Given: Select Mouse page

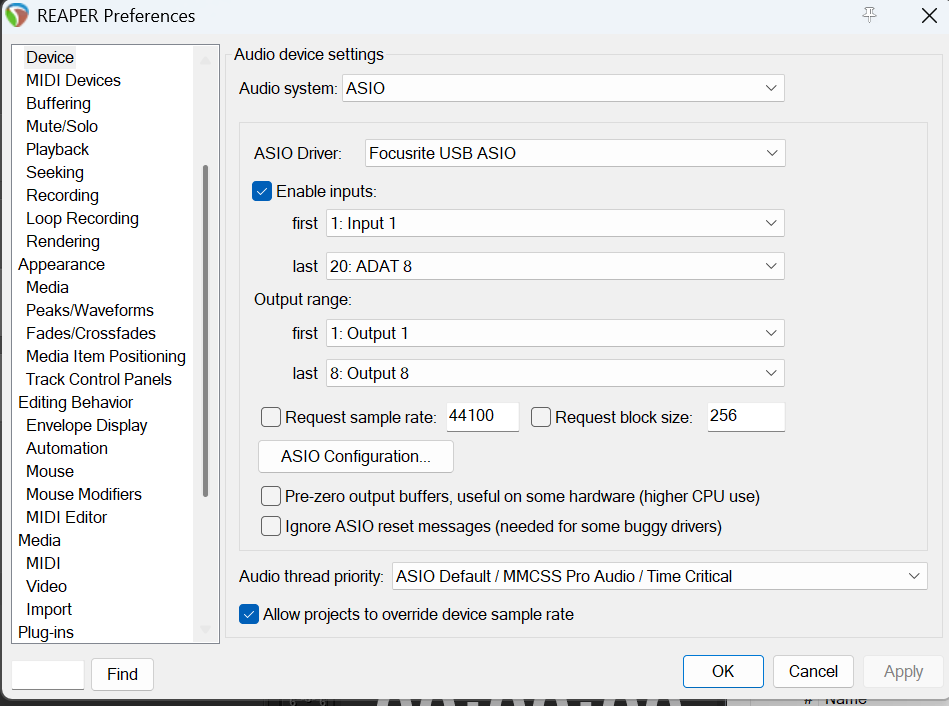Looking at the screenshot, I should coord(50,472).
